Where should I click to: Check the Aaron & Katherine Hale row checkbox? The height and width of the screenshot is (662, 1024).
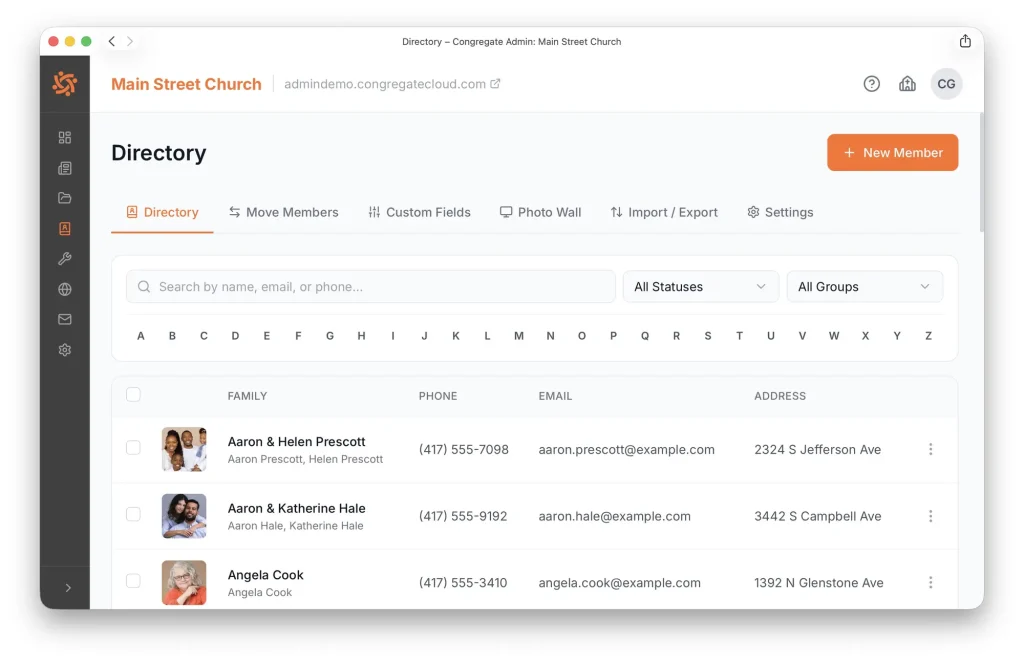point(133,514)
